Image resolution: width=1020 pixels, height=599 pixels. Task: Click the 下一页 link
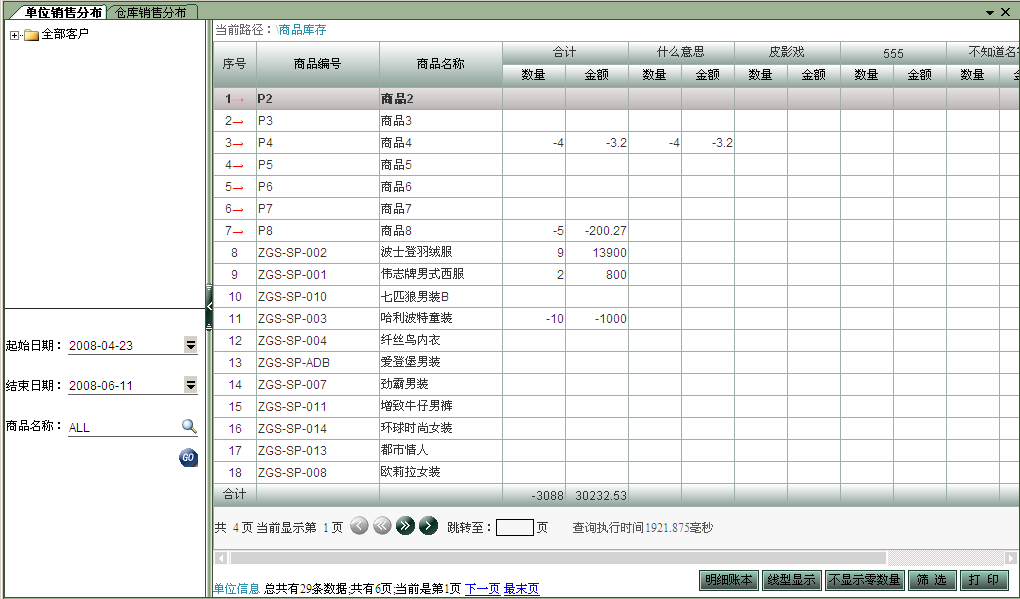[482, 589]
